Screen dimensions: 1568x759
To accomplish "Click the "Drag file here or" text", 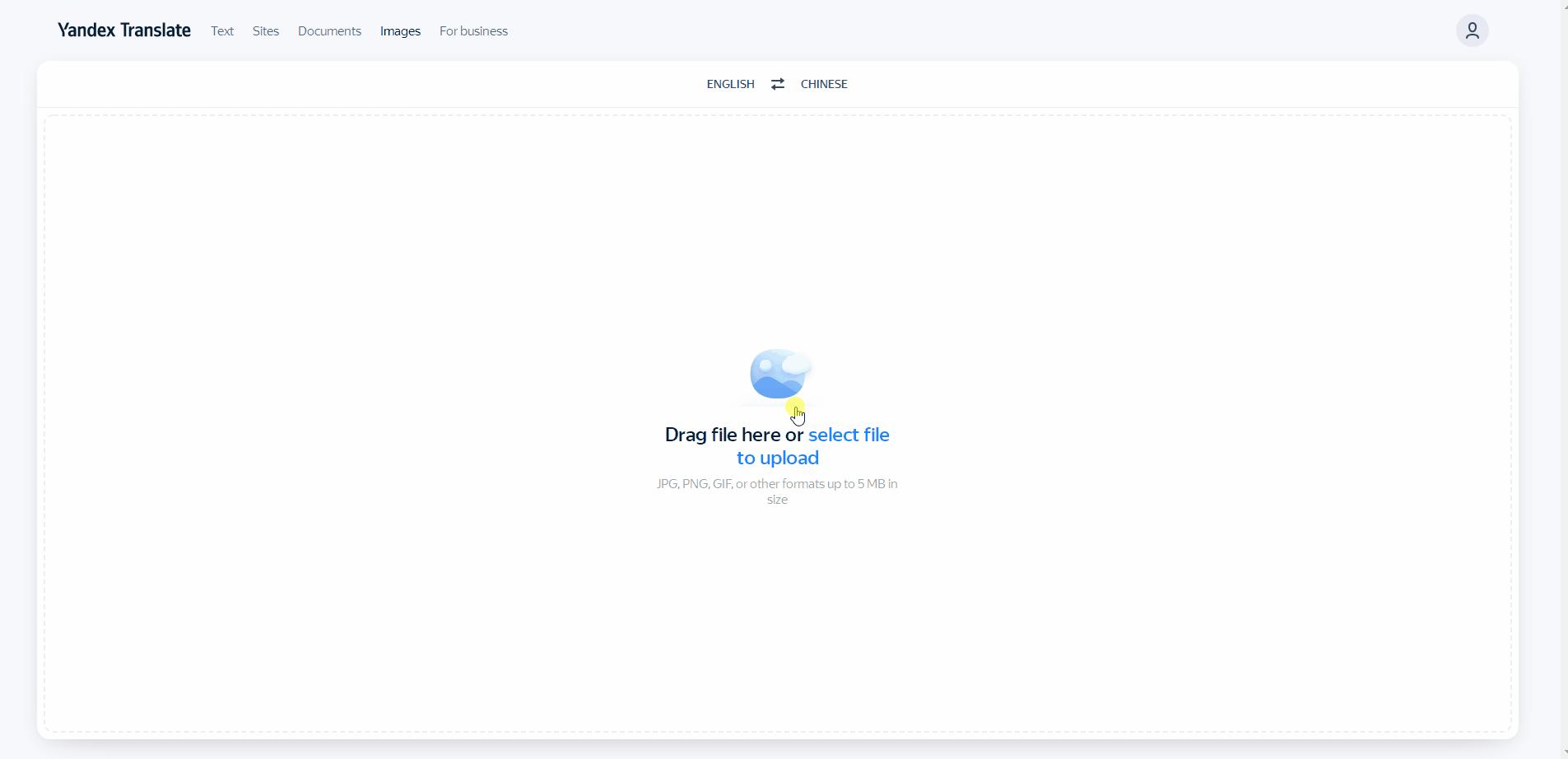I will [734, 435].
